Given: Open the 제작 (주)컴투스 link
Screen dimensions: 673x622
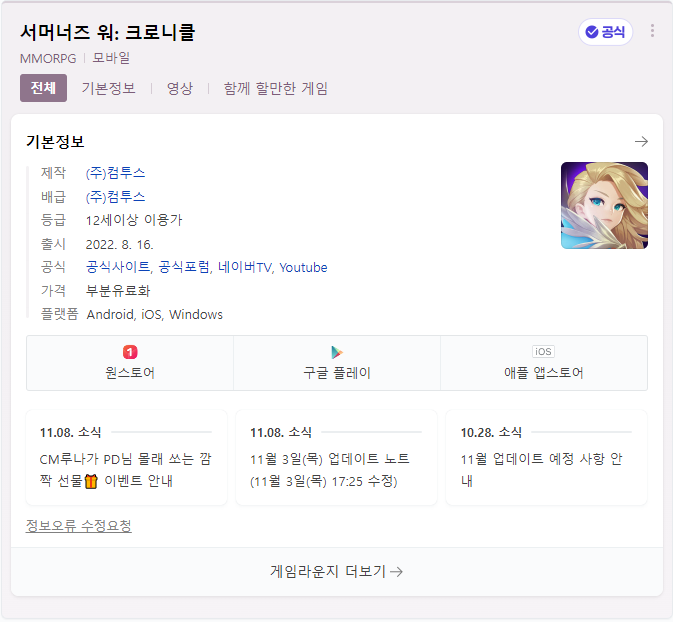Looking at the screenshot, I should (115, 173).
